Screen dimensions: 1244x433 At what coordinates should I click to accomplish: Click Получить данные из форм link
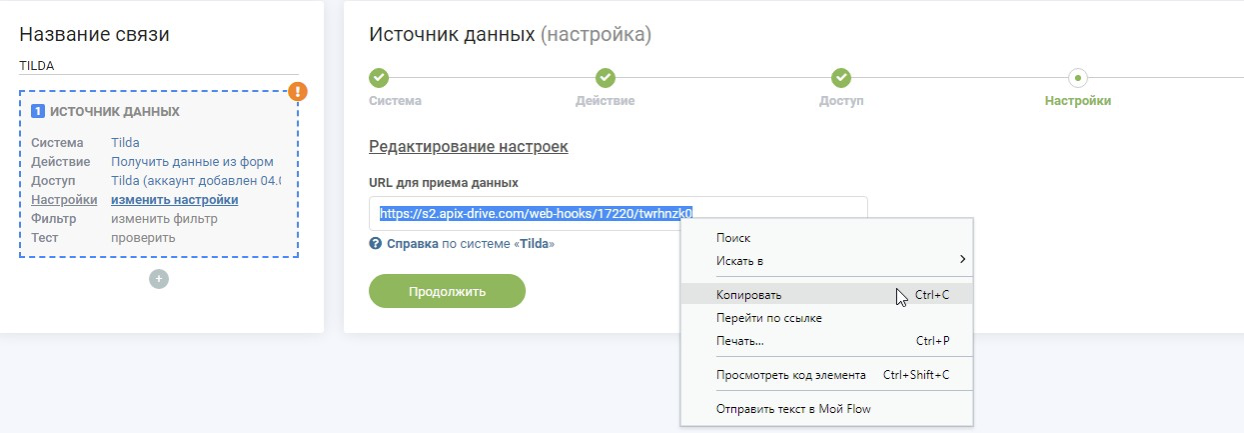pos(192,162)
